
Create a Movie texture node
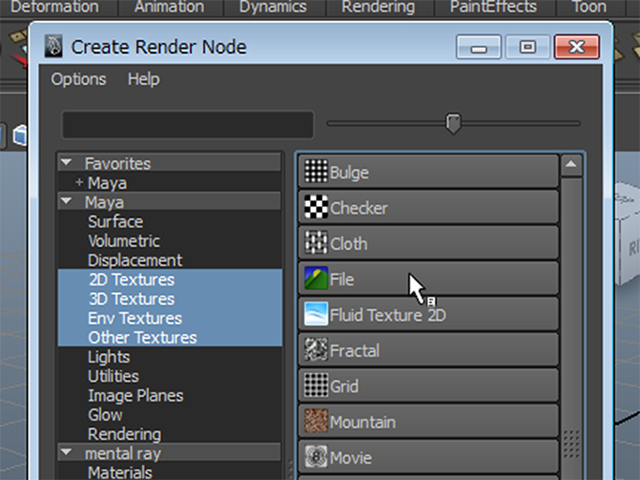click(428, 457)
